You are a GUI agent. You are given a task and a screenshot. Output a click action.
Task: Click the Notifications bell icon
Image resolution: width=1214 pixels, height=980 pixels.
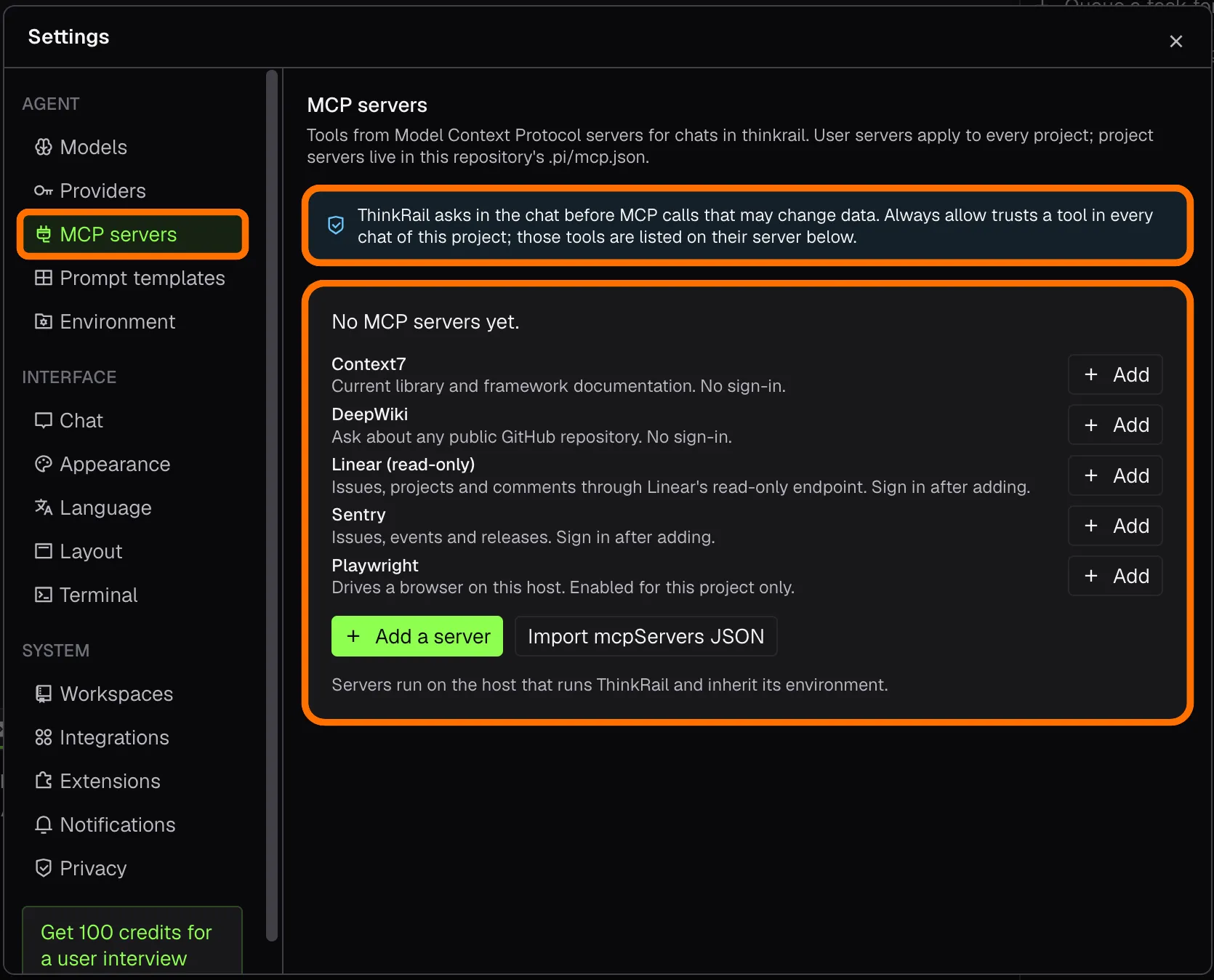click(44, 824)
